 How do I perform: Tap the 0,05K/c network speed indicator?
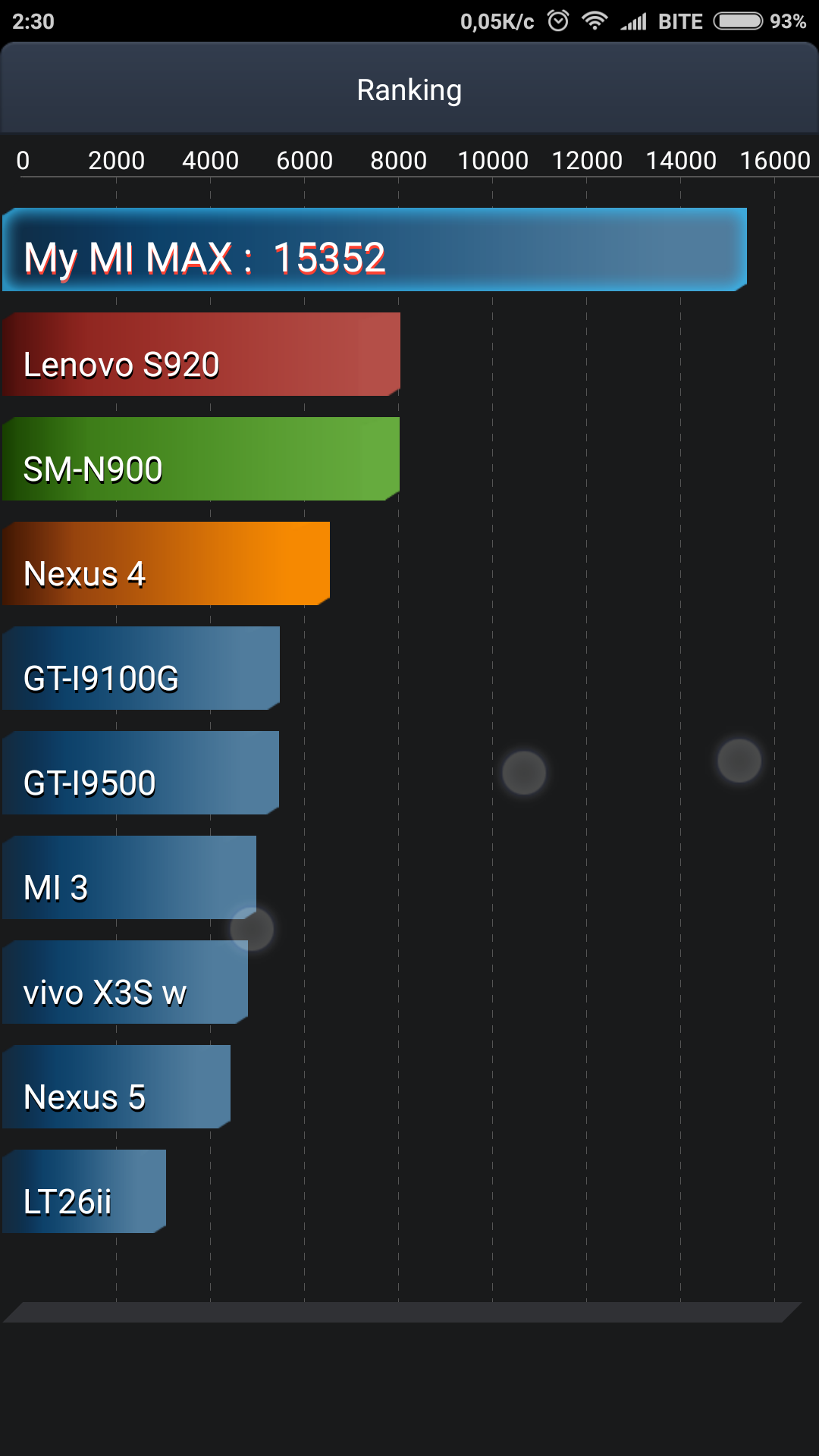tap(497, 21)
